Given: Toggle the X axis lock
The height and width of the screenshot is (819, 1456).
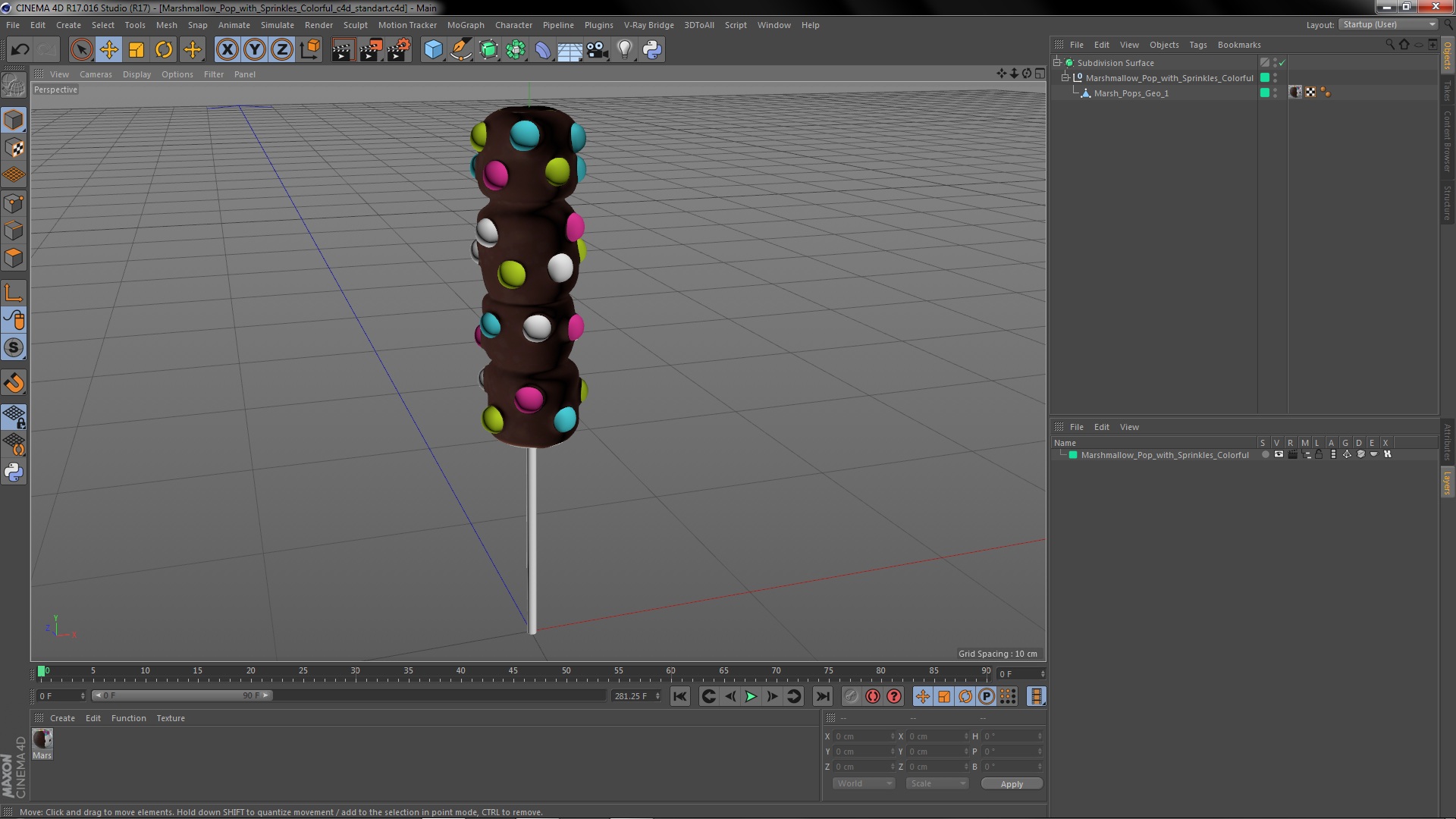Looking at the screenshot, I should (227, 50).
